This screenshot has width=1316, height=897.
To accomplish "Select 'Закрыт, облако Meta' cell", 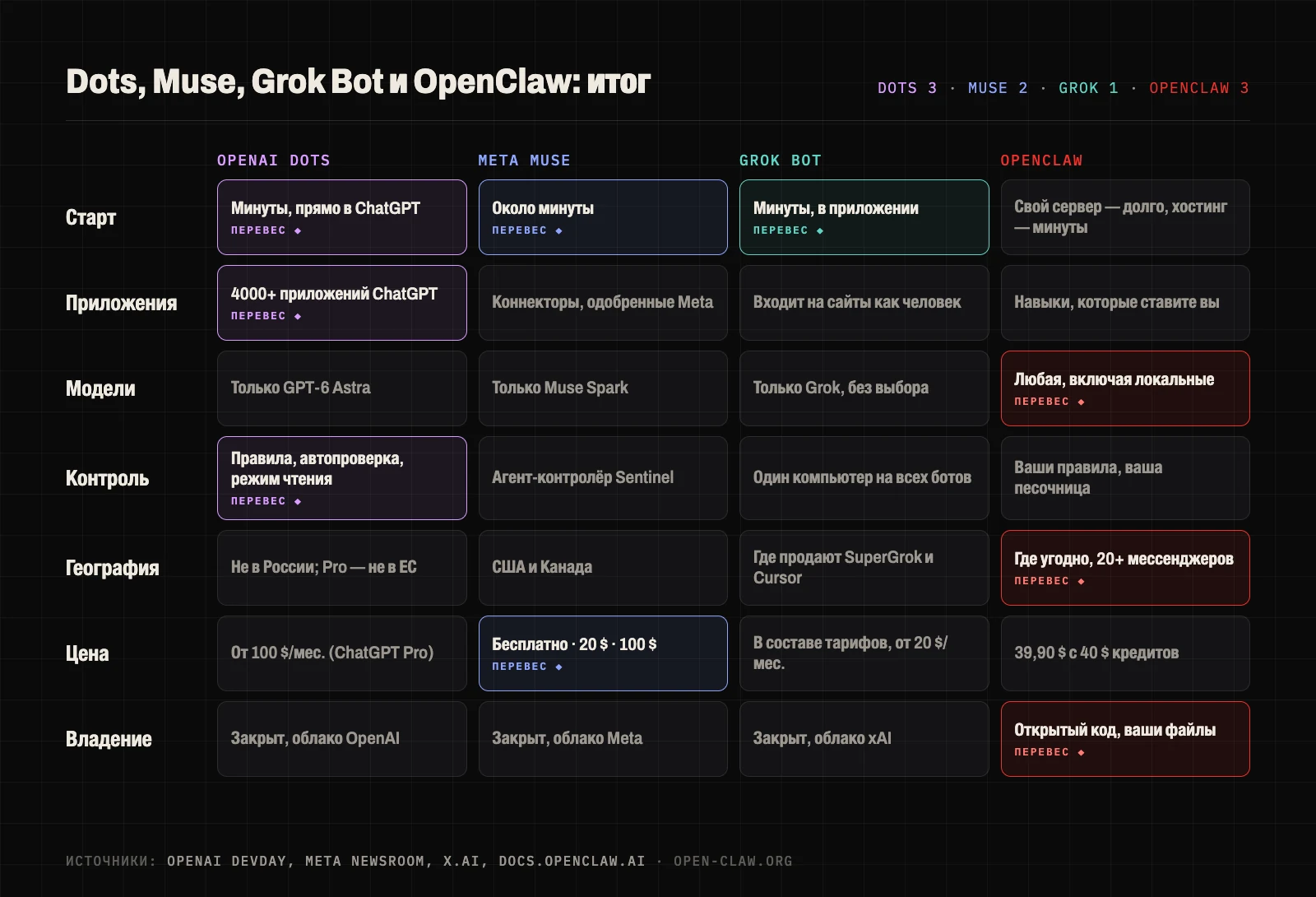I will pos(603,739).
